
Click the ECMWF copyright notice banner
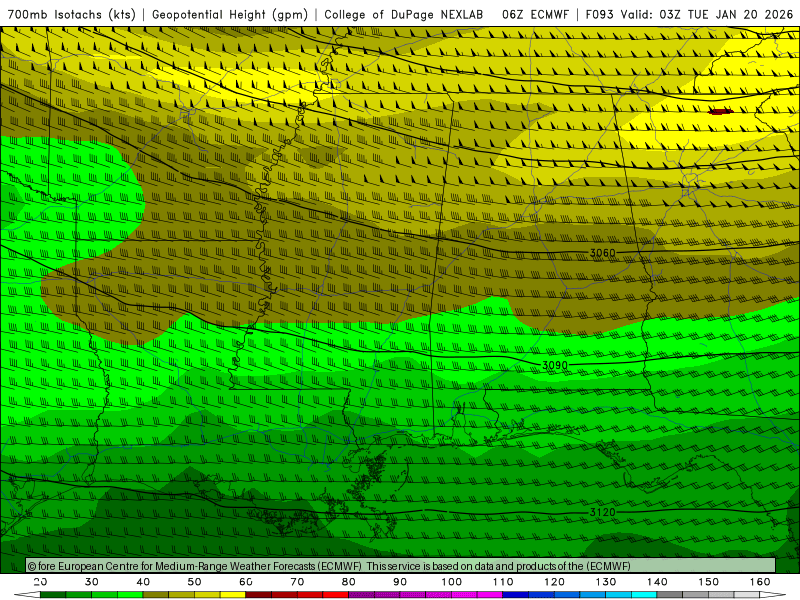(x=401, y=566)
